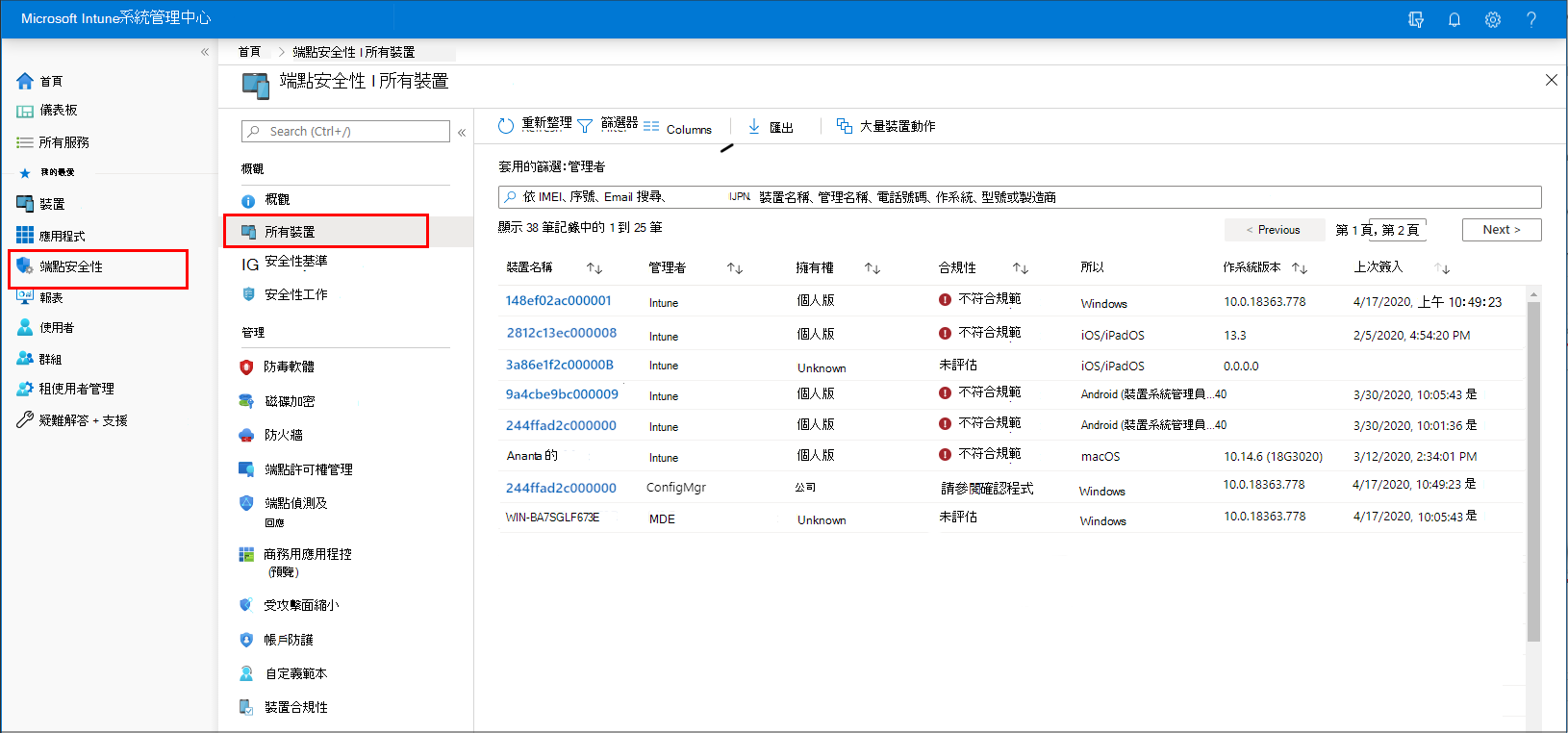Open the help question mark
Image resolution: width=1568 pixels, height=733 pixels.
(x=1531, y=19)
